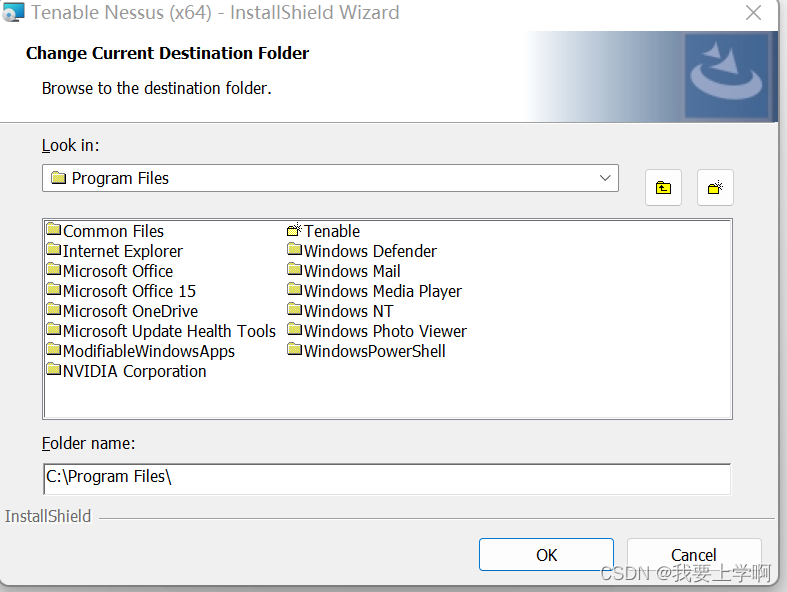Click the folder icon beside Windows Mail
This screenshot has height=592, width=787.
(295, 270)
